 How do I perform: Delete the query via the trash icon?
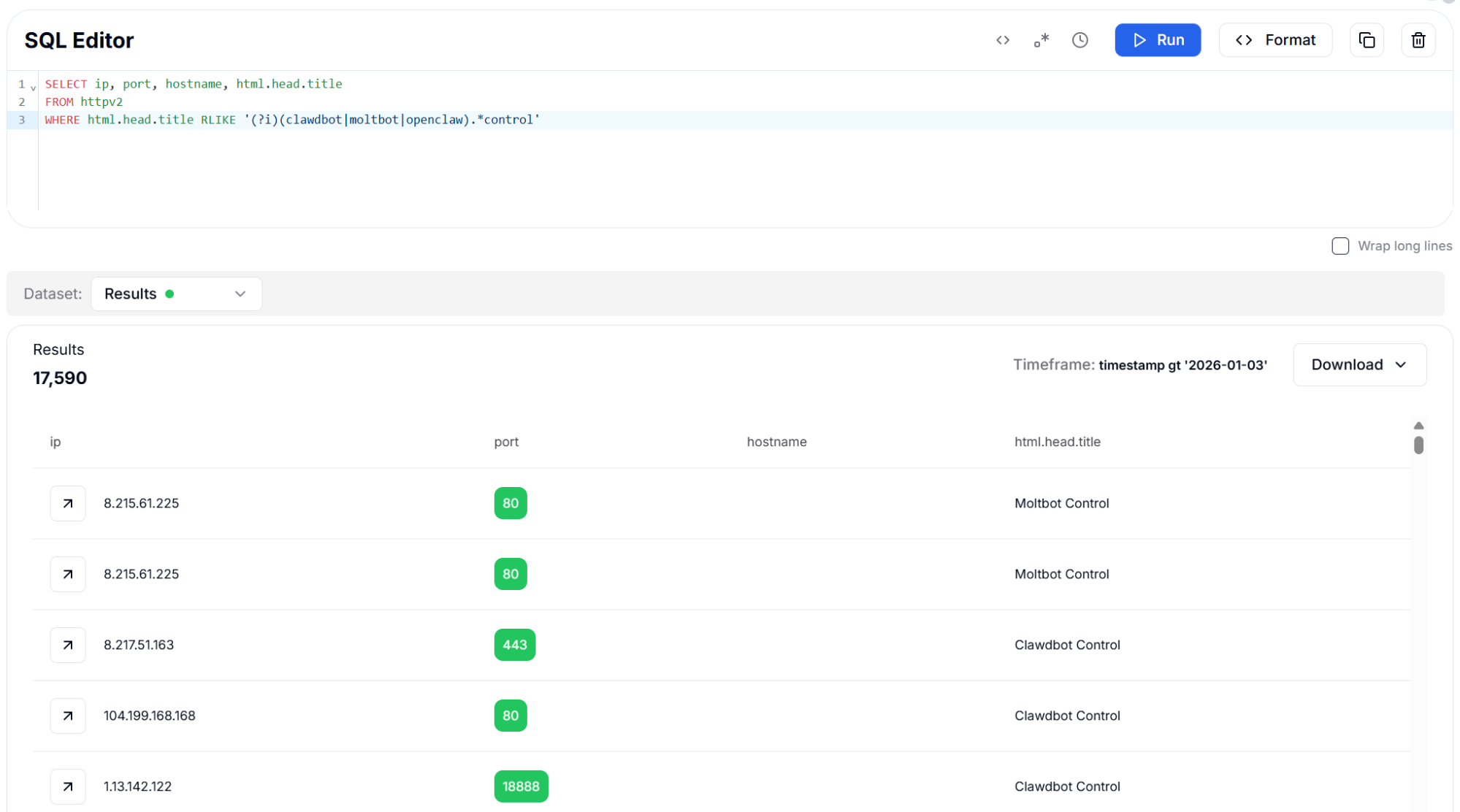point(1418,40)
